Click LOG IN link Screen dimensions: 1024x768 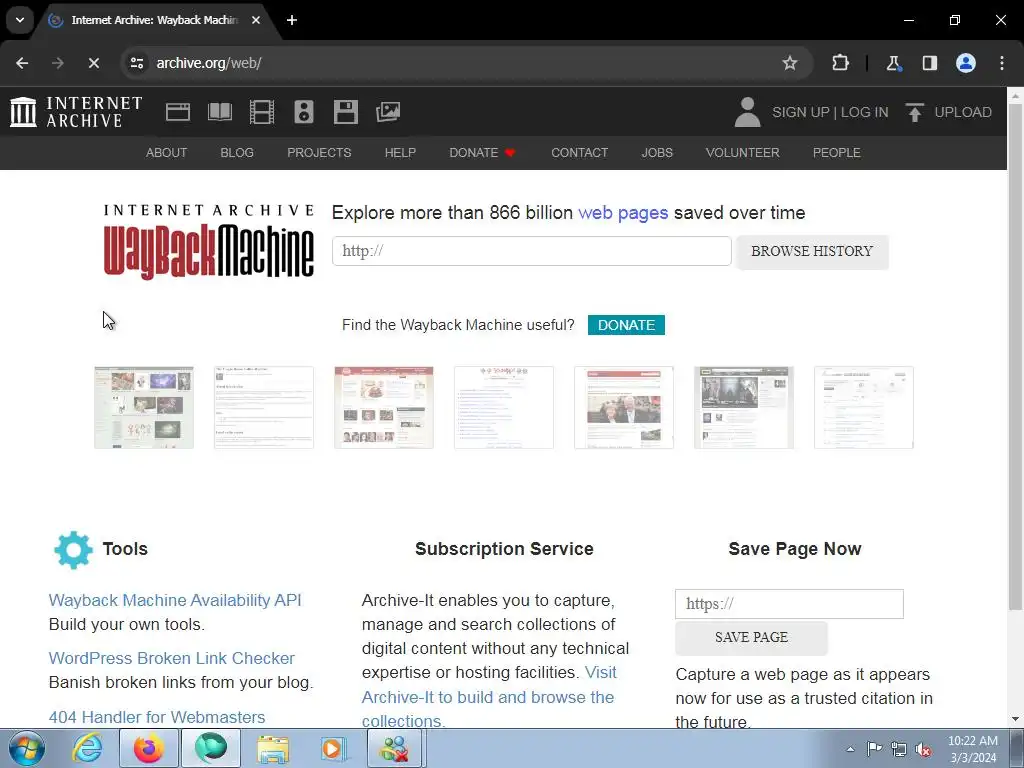tap(865, 112)
